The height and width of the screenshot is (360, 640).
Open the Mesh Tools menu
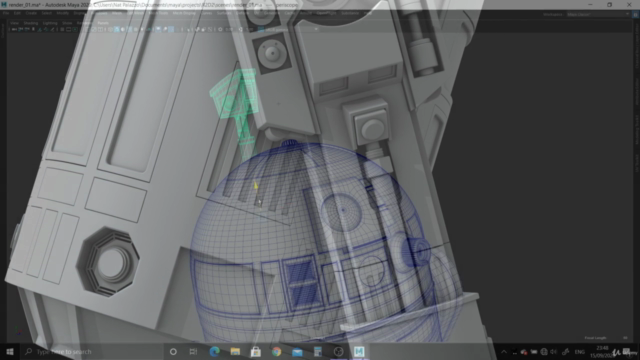pyautogui.click(x=158, y=13)
